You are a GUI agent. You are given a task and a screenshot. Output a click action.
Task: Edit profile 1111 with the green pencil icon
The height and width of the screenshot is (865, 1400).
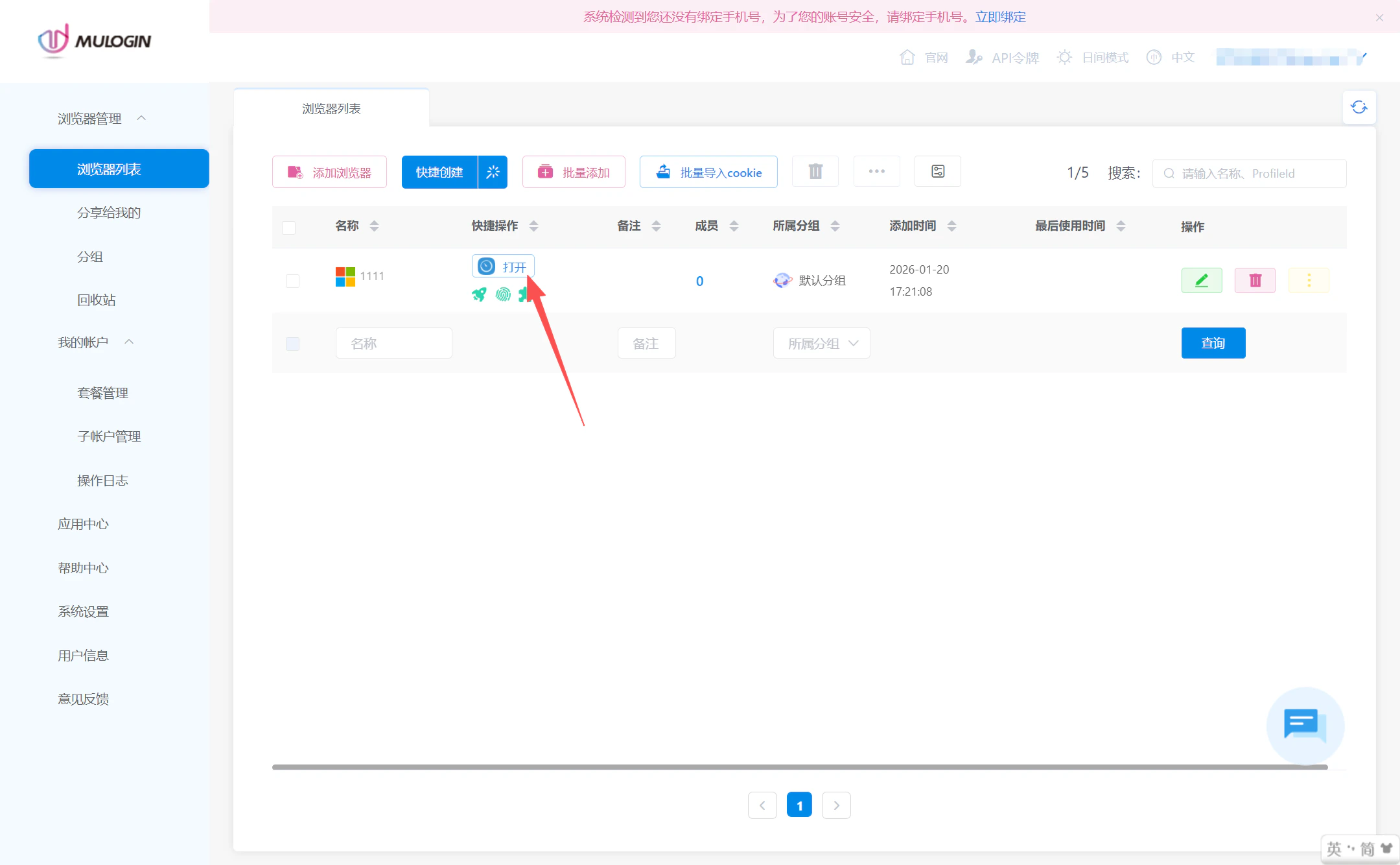pos(1201,280)
